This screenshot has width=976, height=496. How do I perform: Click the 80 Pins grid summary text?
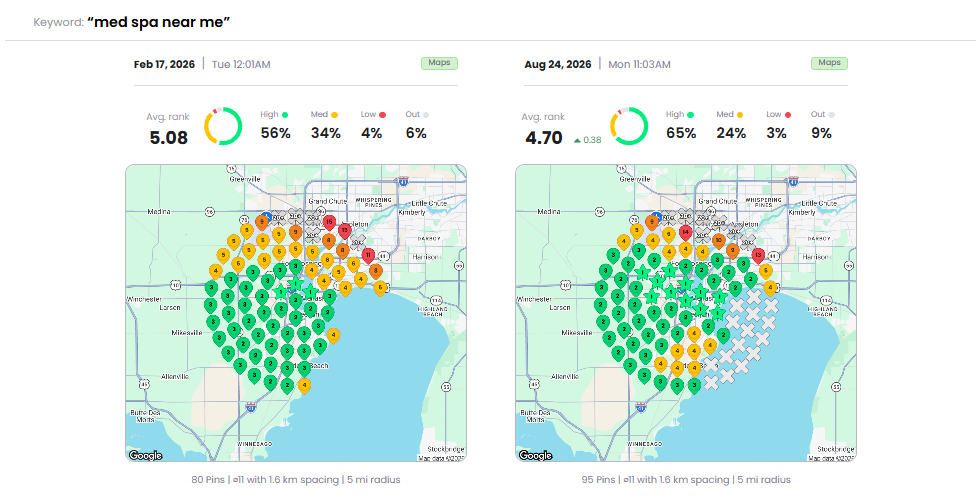[x=296, y=480]
